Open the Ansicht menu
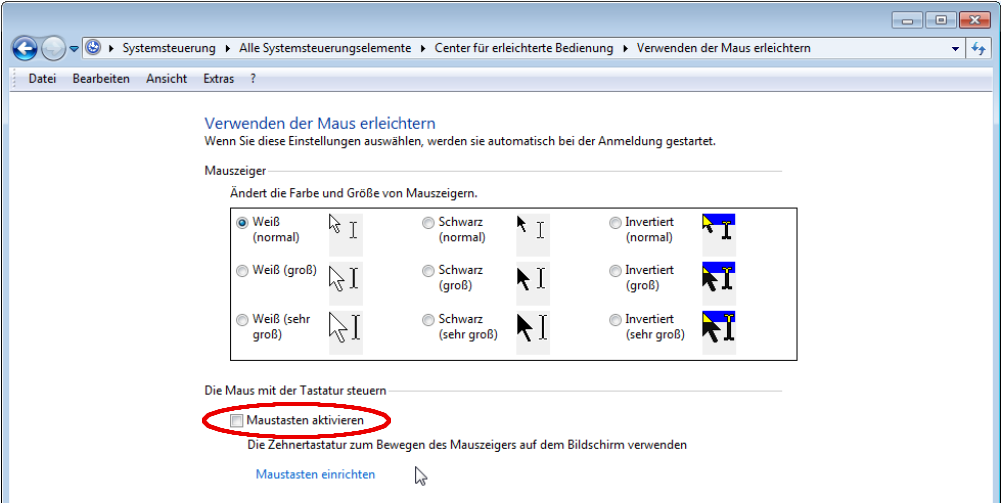This screenshot has width=1003, height=503. point(166,79)
